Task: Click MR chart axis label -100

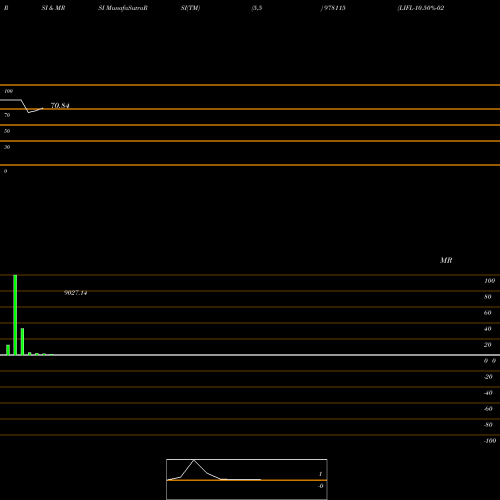Action: point(490,441)
